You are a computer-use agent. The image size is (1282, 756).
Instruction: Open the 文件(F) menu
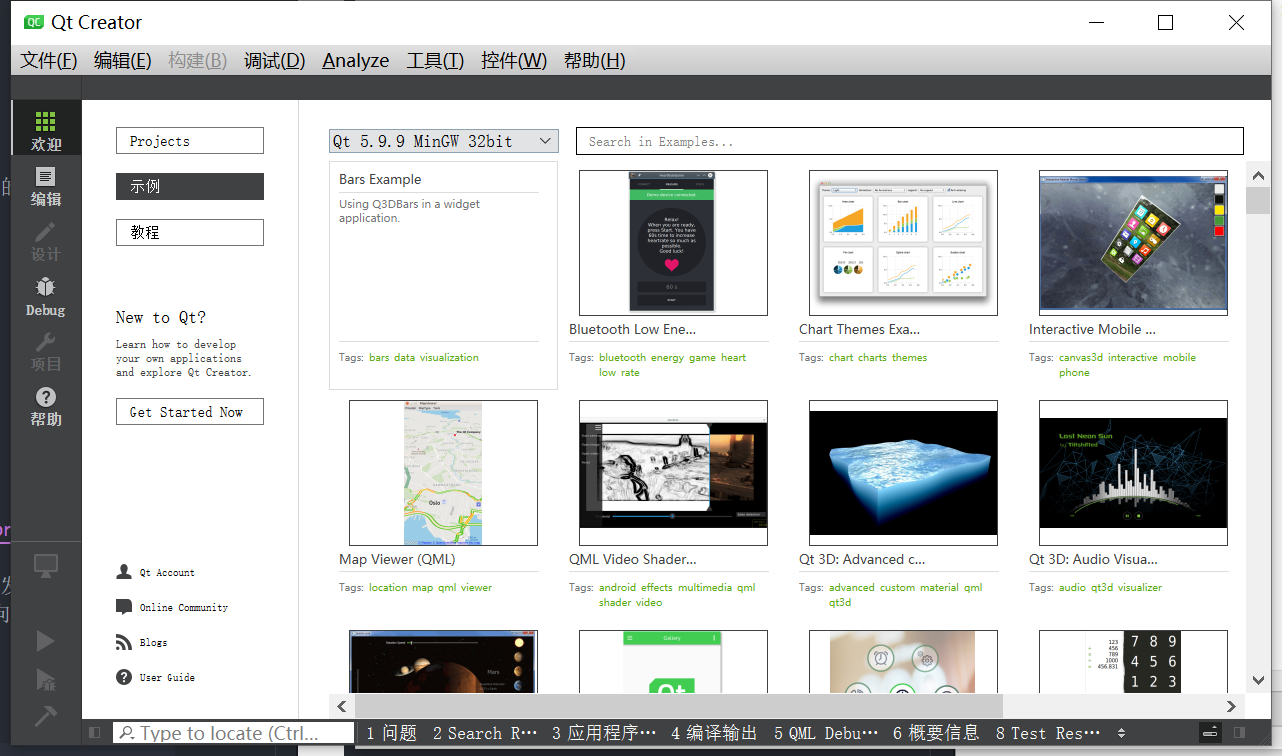pos(49,60)
